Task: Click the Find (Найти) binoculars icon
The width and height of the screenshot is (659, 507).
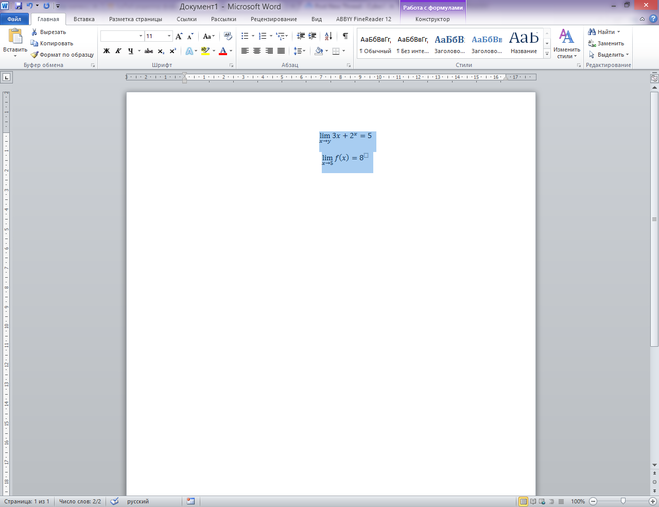Action: [x=592, y=32]
